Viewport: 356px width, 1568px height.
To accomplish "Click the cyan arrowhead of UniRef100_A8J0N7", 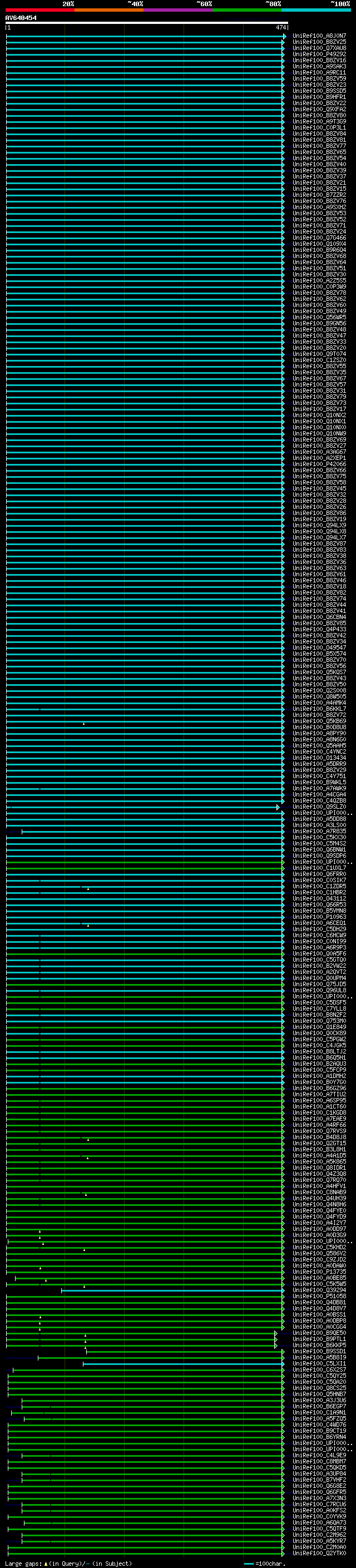I will pos(284,36).
